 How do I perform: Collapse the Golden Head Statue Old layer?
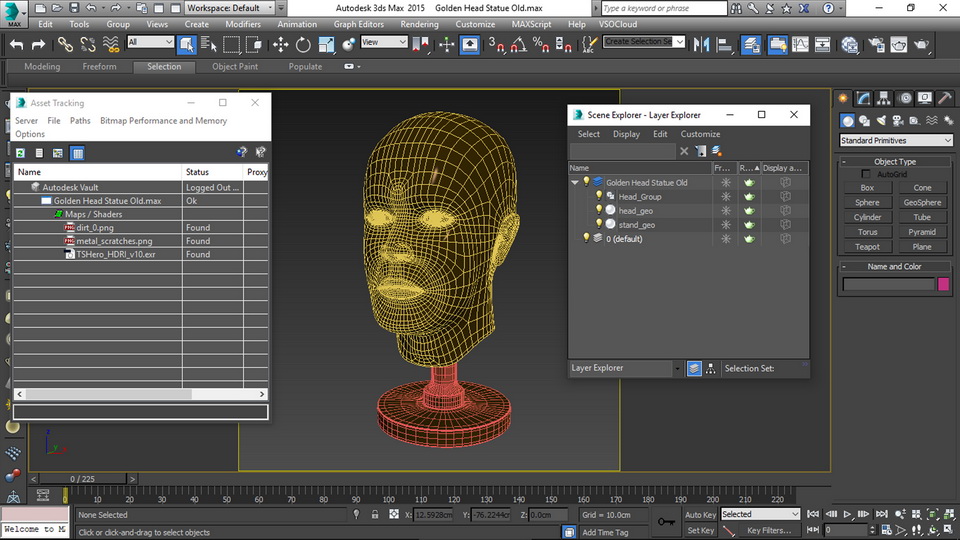coord(575,183)
